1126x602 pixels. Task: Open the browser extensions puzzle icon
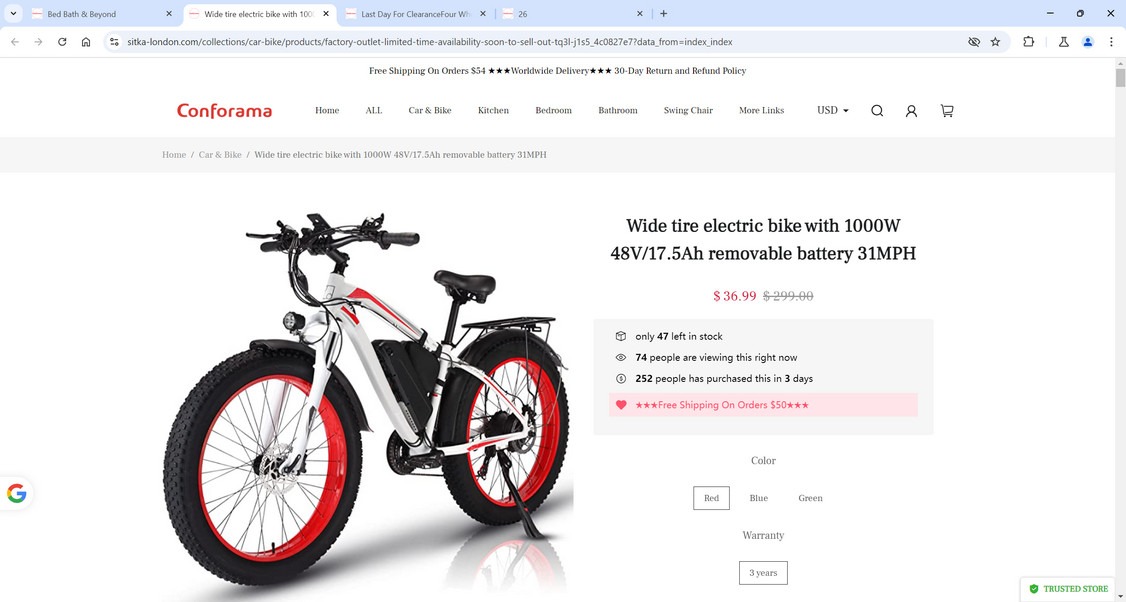(1028, 42)
